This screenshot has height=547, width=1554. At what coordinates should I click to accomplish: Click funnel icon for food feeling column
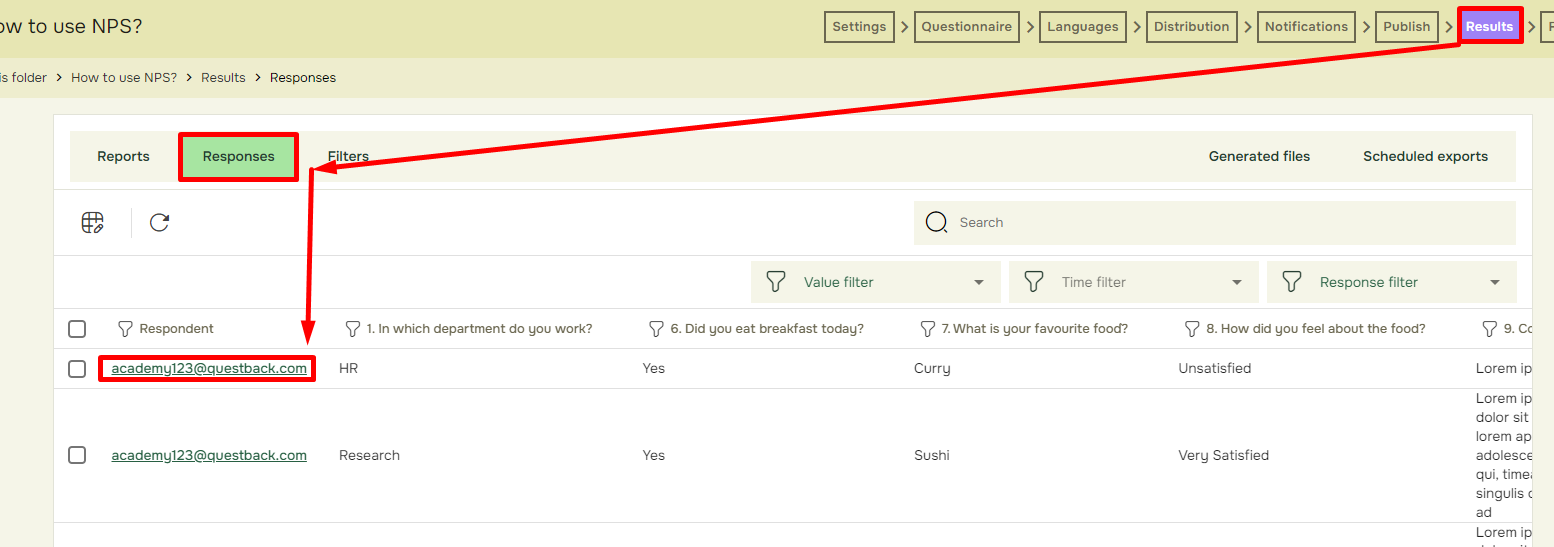coord(1192,329)
